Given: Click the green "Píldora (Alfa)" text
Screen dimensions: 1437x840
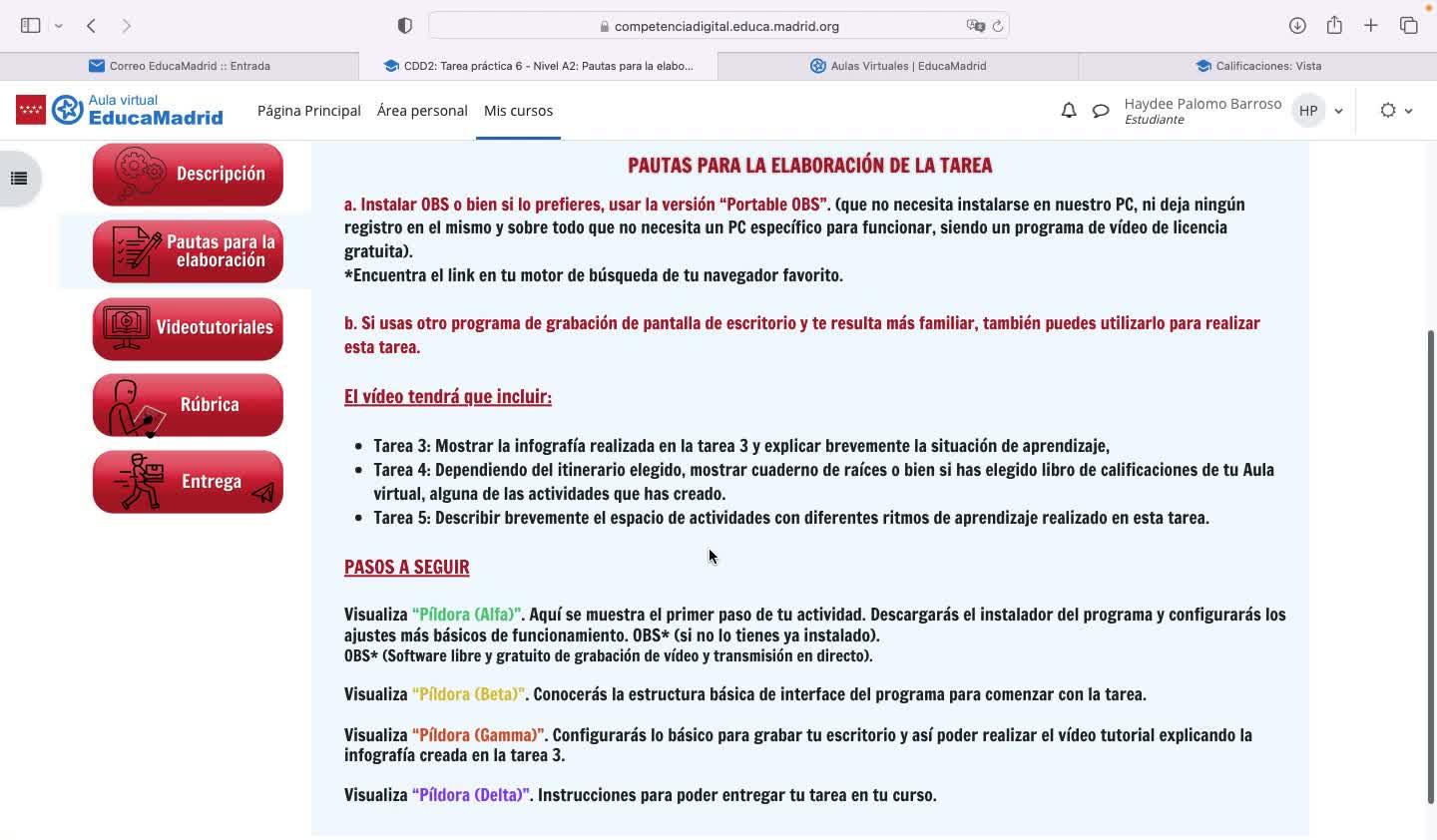Looking at the screenshot, I should [466, 615].
